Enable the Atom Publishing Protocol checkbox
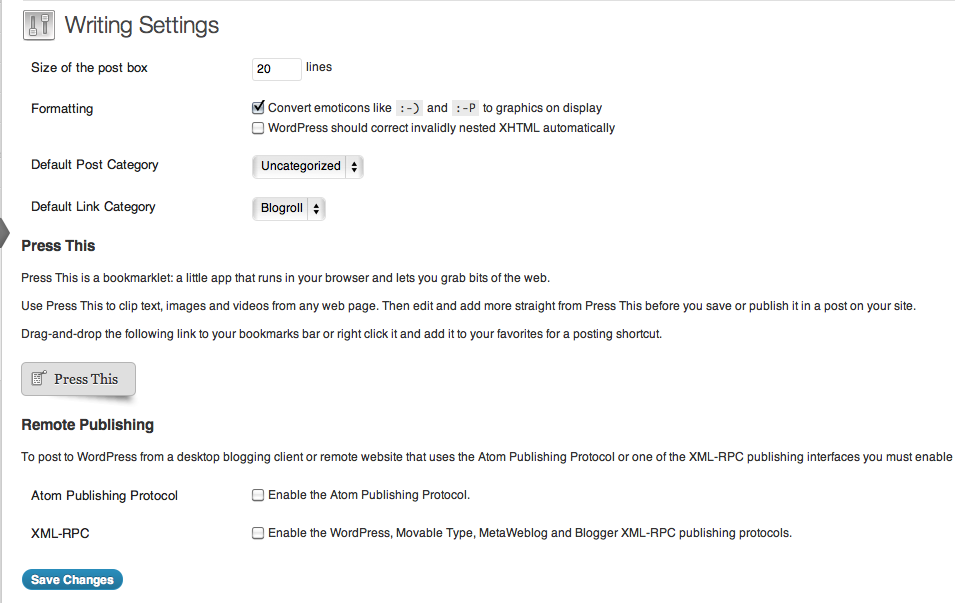The image size is (955, 603). [x=258, y=495]
